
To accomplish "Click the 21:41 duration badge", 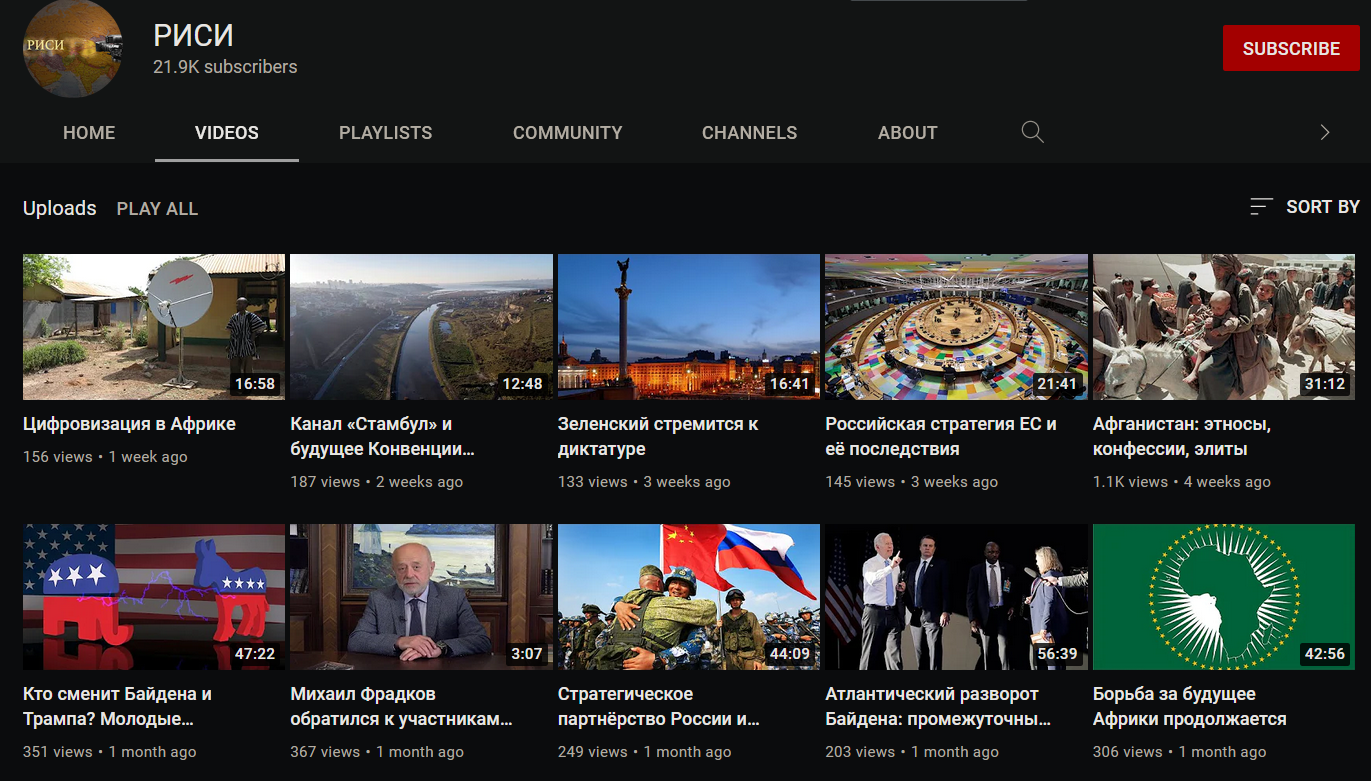I will point(1057,384).
